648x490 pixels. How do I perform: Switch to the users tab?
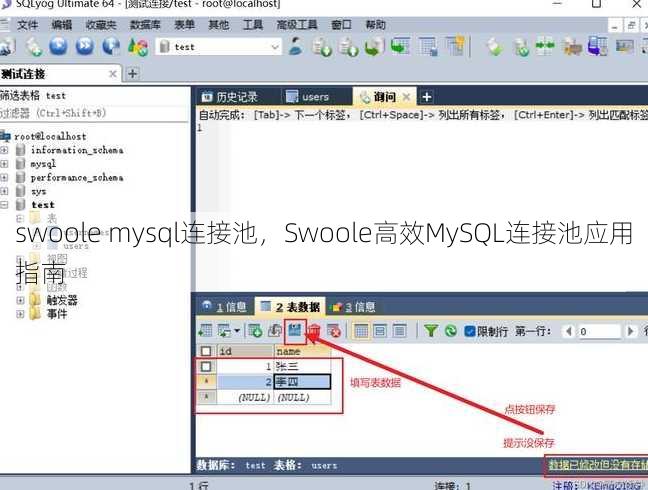pos(308,97)
